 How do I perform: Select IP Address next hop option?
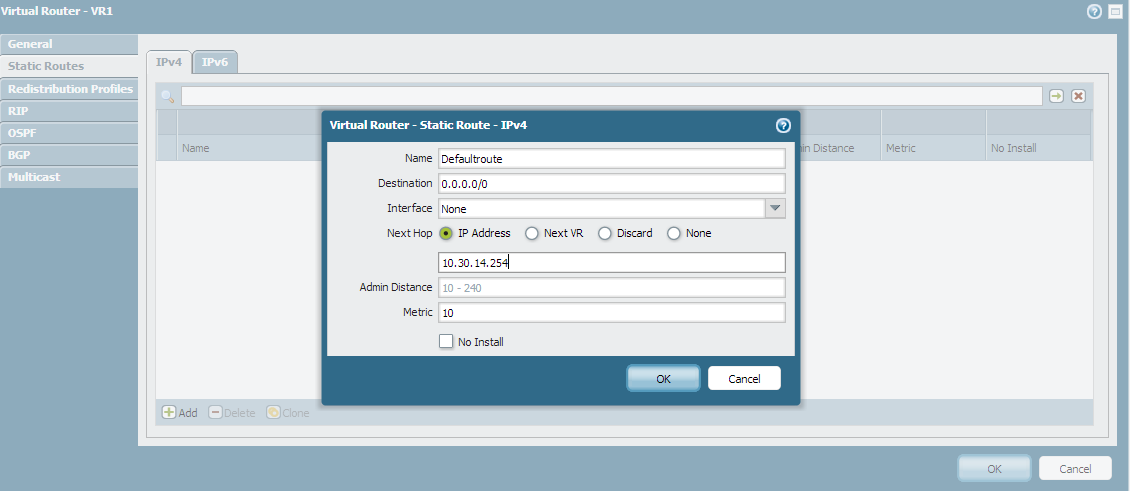[x=446, y=234]
